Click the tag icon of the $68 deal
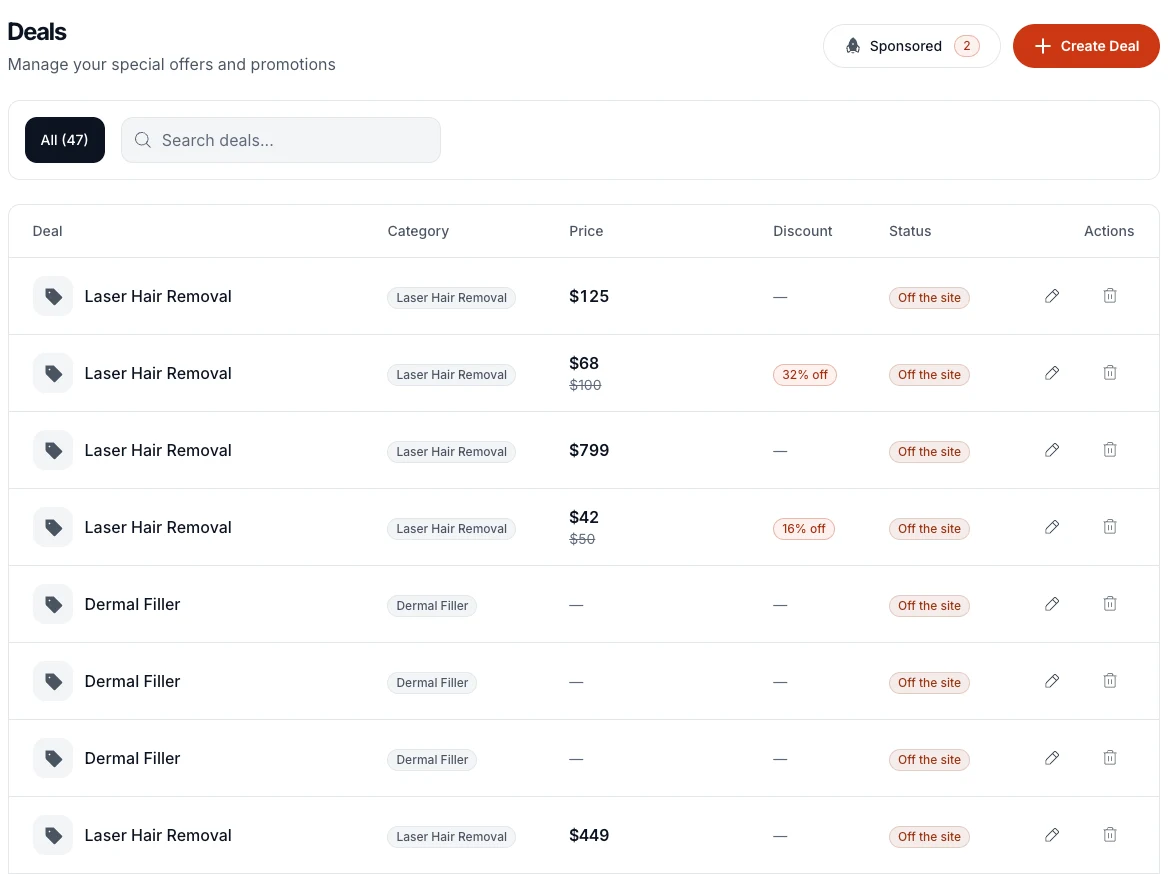This screenshot has height=874, width=1168. tap(53, 373)
